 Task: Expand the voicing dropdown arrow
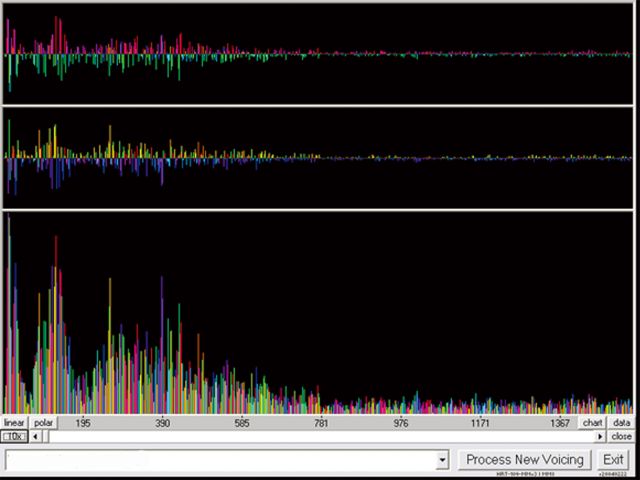point(443,459)
